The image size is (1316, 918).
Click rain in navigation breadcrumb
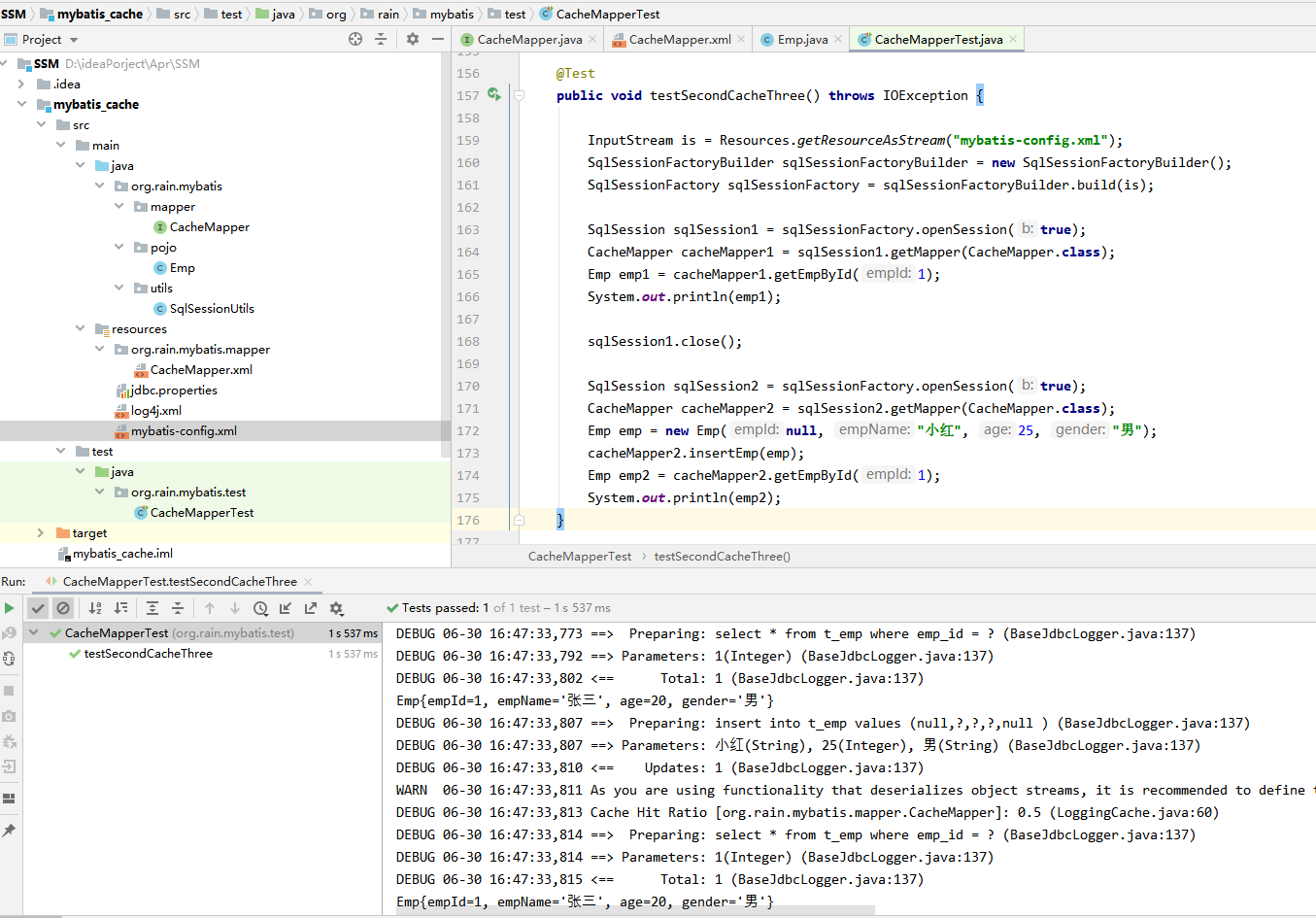point(388,14)
